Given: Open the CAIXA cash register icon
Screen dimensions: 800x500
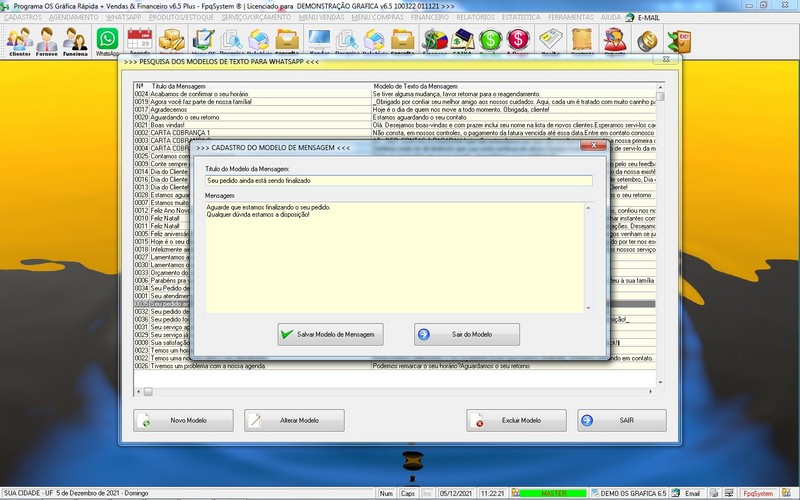Looking at the screenshot, I should pos(463,41).
